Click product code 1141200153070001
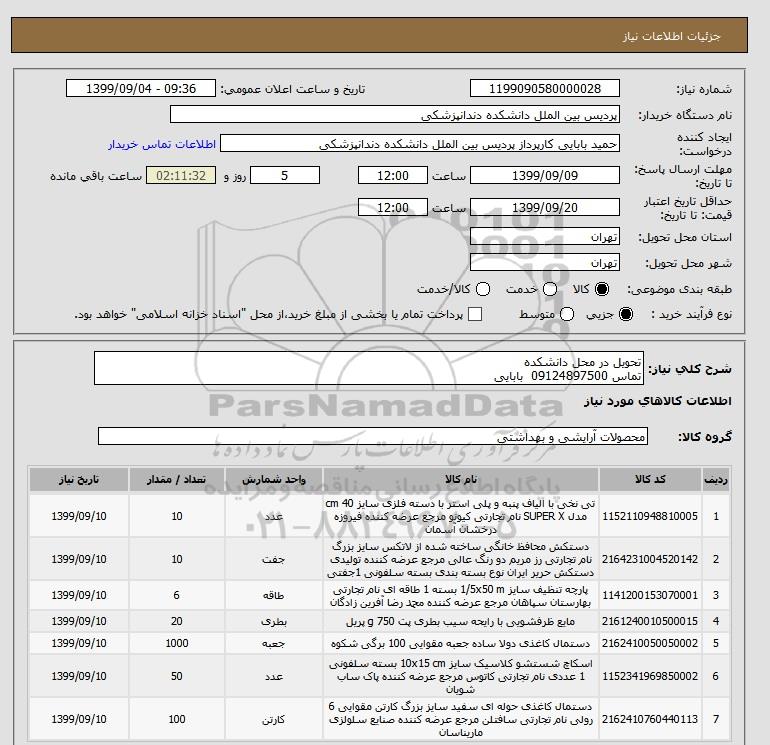Viewport: 770px width, 745px height. click(x=650, y=595)
